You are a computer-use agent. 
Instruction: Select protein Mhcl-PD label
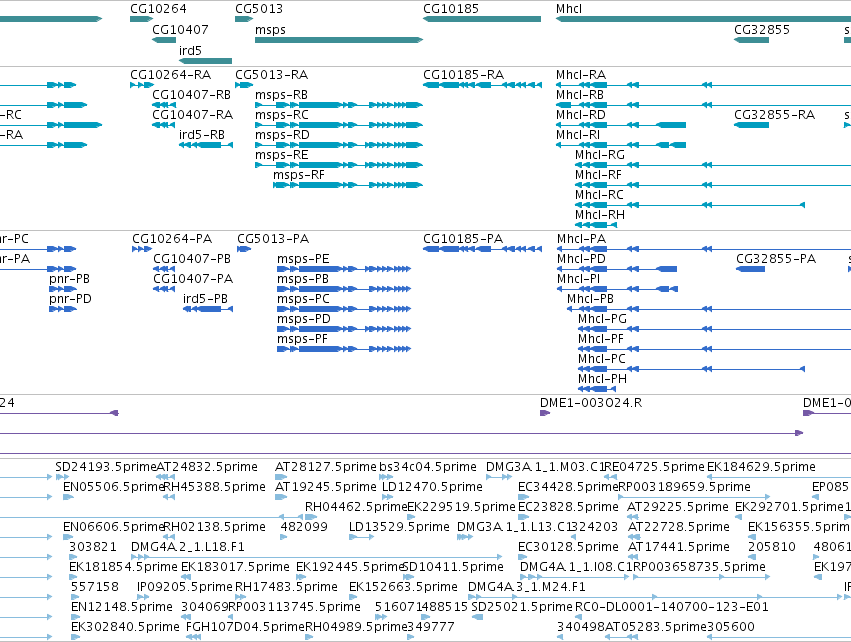pos(581,259)
